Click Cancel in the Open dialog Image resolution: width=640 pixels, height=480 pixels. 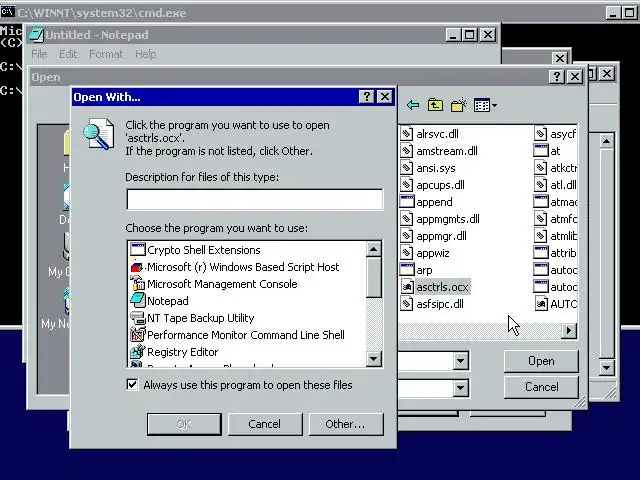541,387
